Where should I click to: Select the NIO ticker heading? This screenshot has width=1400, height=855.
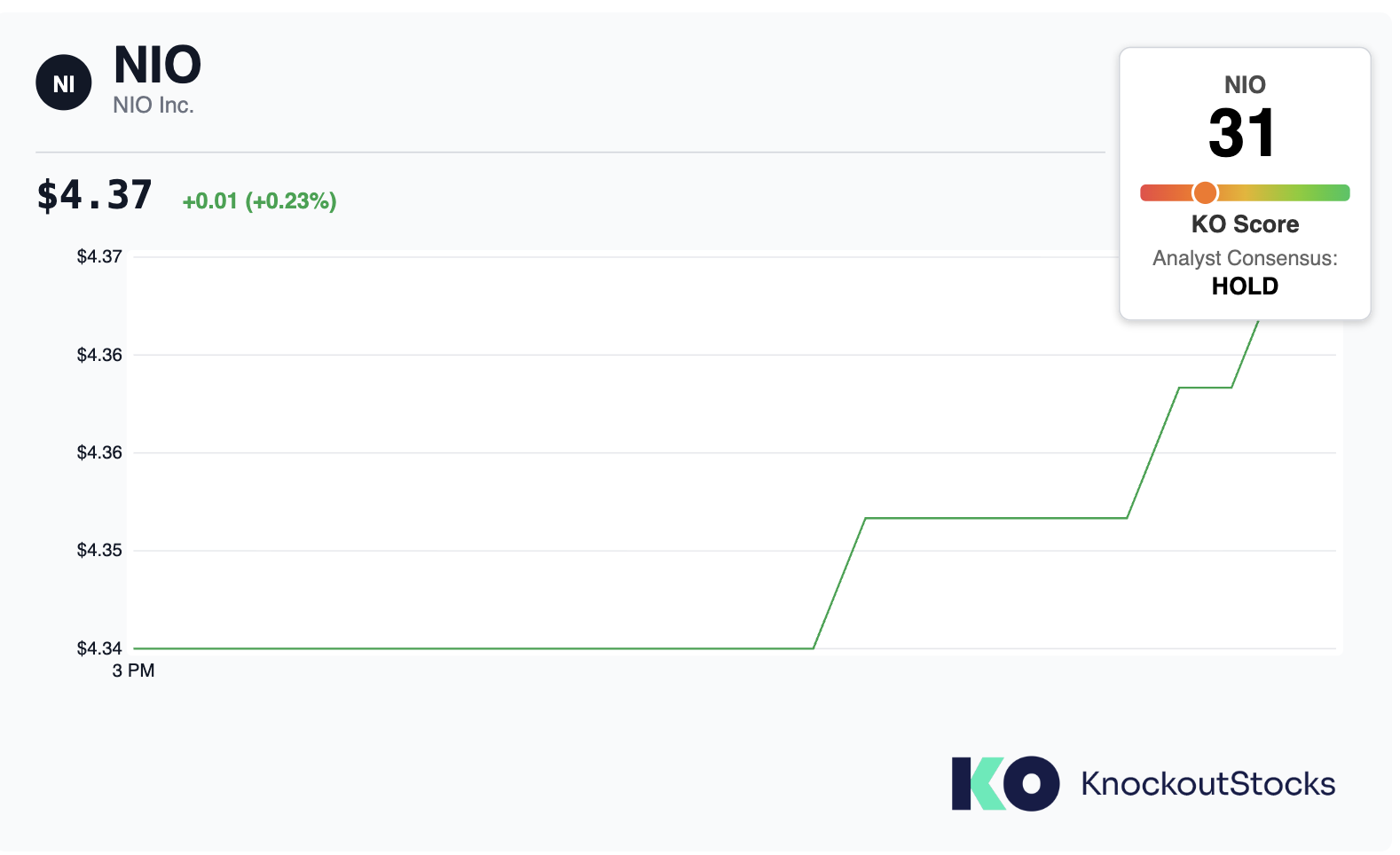(x=158, y=65)
